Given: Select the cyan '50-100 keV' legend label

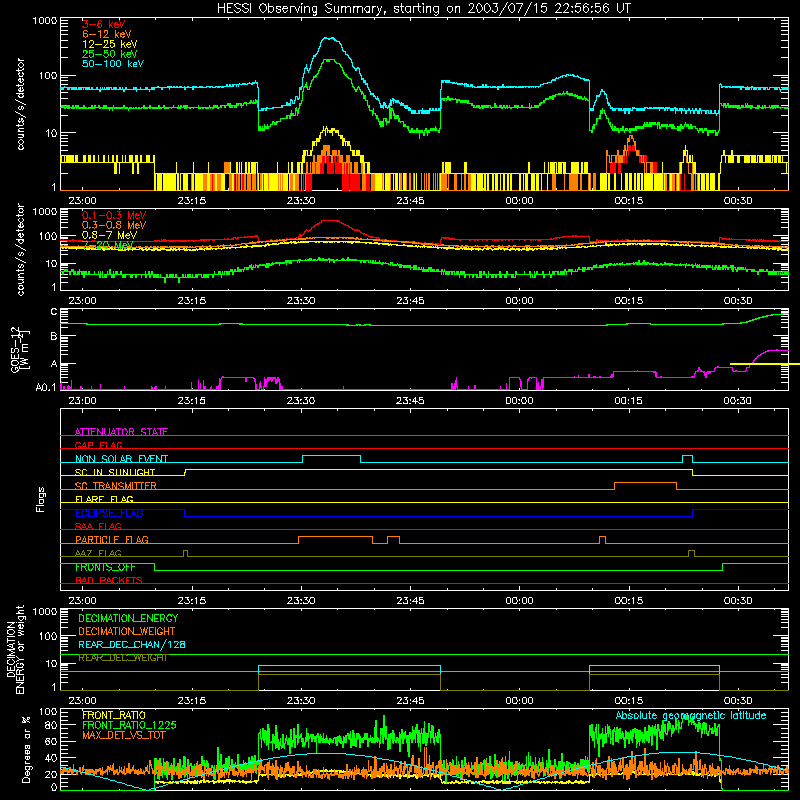Looking at the screenshot, I should click(x=113, y=64).
